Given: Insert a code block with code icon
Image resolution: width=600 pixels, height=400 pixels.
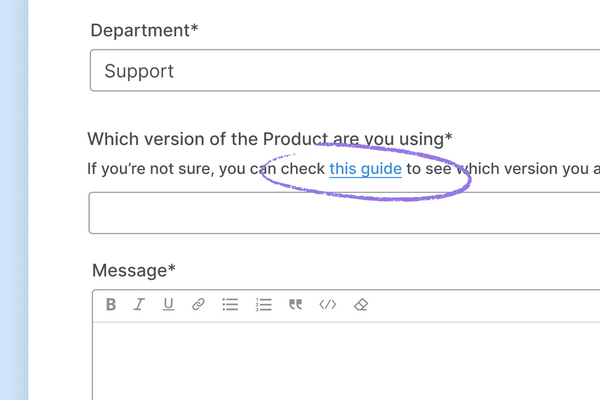Looking at the screenshot, I should pyautogui.click(x=327, y=305).
